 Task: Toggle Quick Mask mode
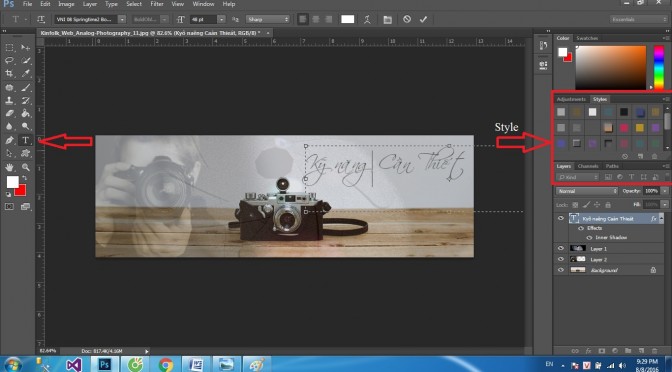click(x=9, y=207)
